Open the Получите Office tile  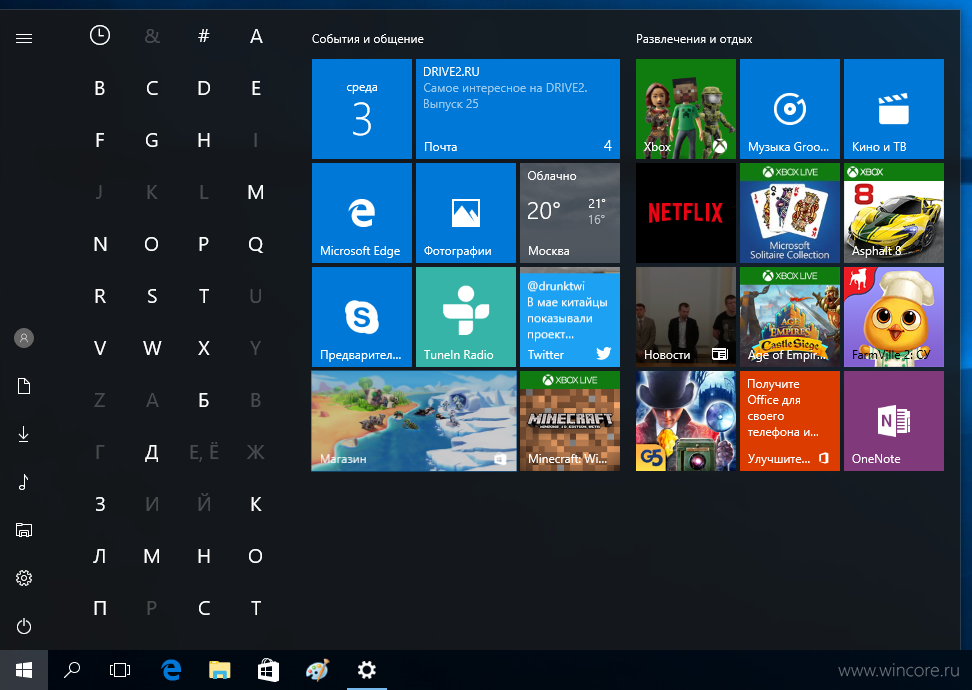790,422
